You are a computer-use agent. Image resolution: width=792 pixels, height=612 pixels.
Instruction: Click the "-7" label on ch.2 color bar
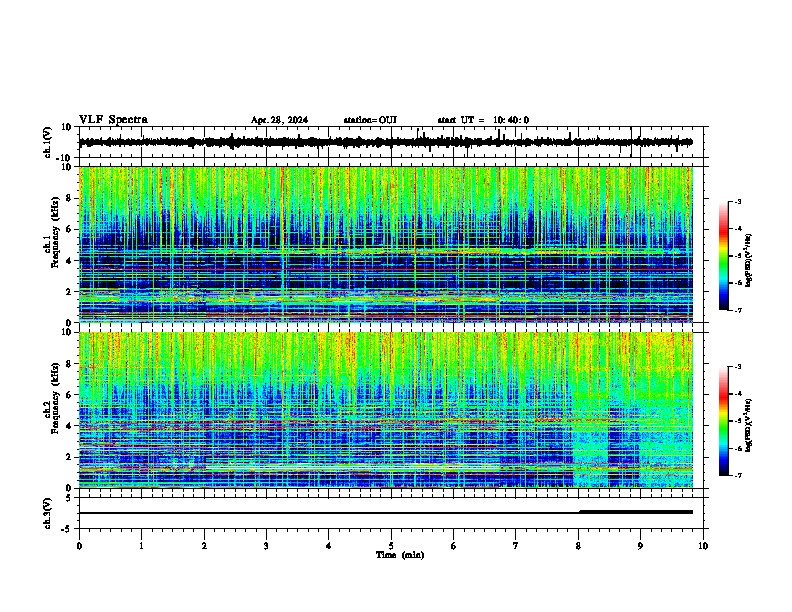tap(738, 476)
